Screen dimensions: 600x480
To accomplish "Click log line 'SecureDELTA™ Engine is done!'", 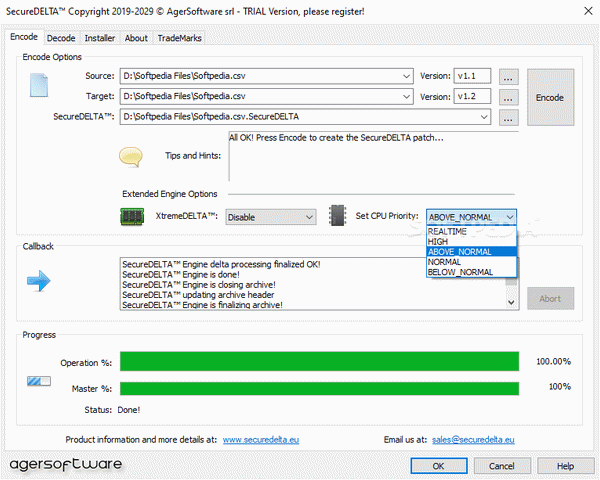I will pos(181,275).
